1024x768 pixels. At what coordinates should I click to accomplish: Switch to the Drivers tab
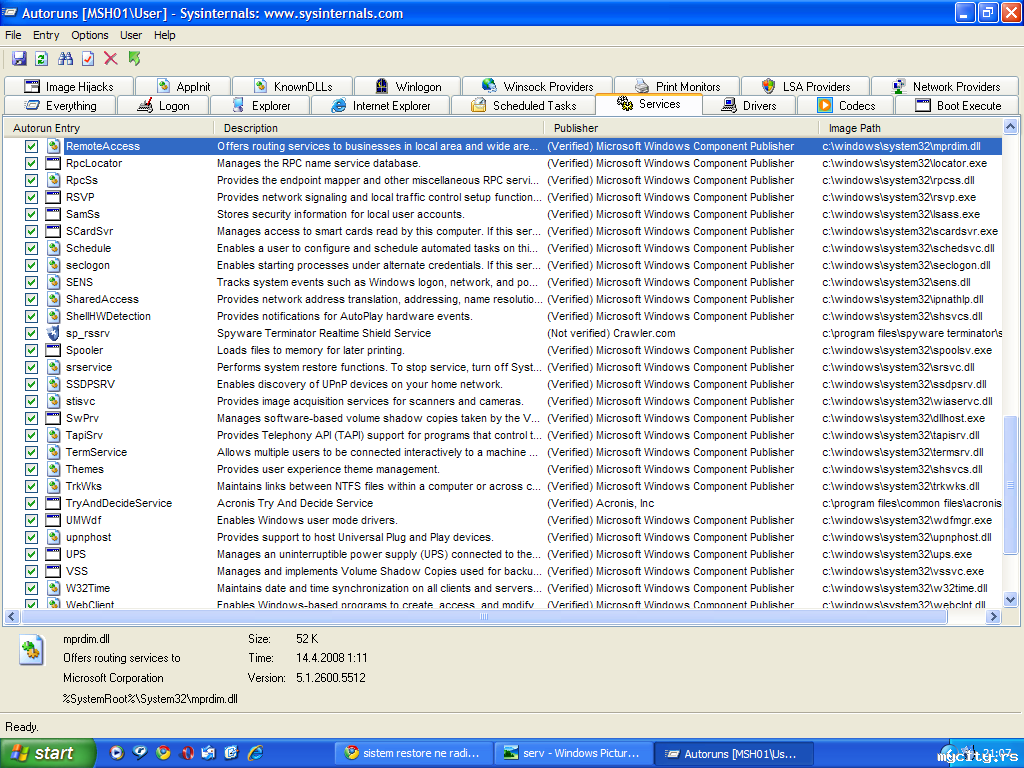[749, 105]
